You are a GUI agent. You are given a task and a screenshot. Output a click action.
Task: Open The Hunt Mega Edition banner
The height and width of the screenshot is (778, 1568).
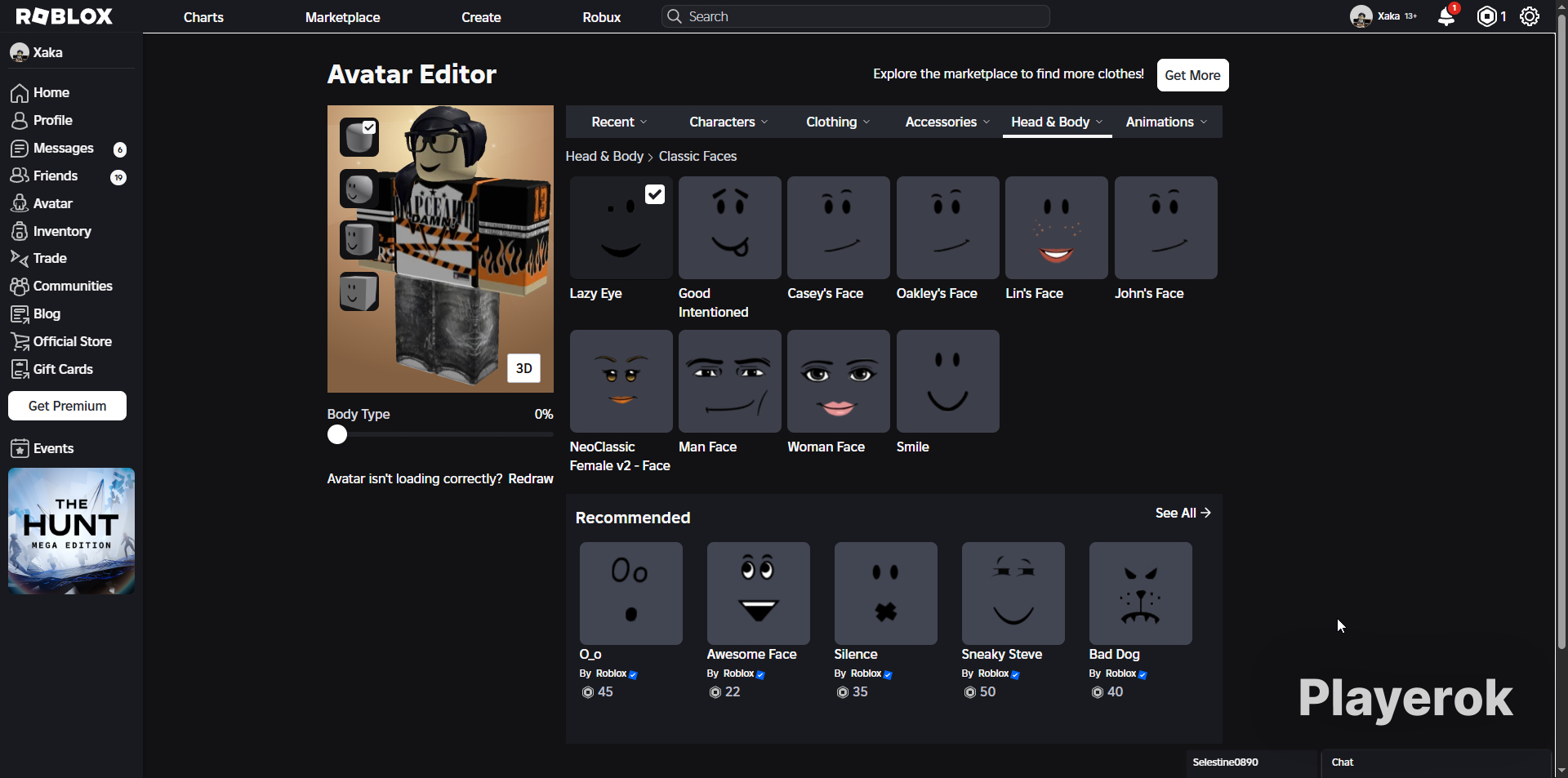click(71, 531)
